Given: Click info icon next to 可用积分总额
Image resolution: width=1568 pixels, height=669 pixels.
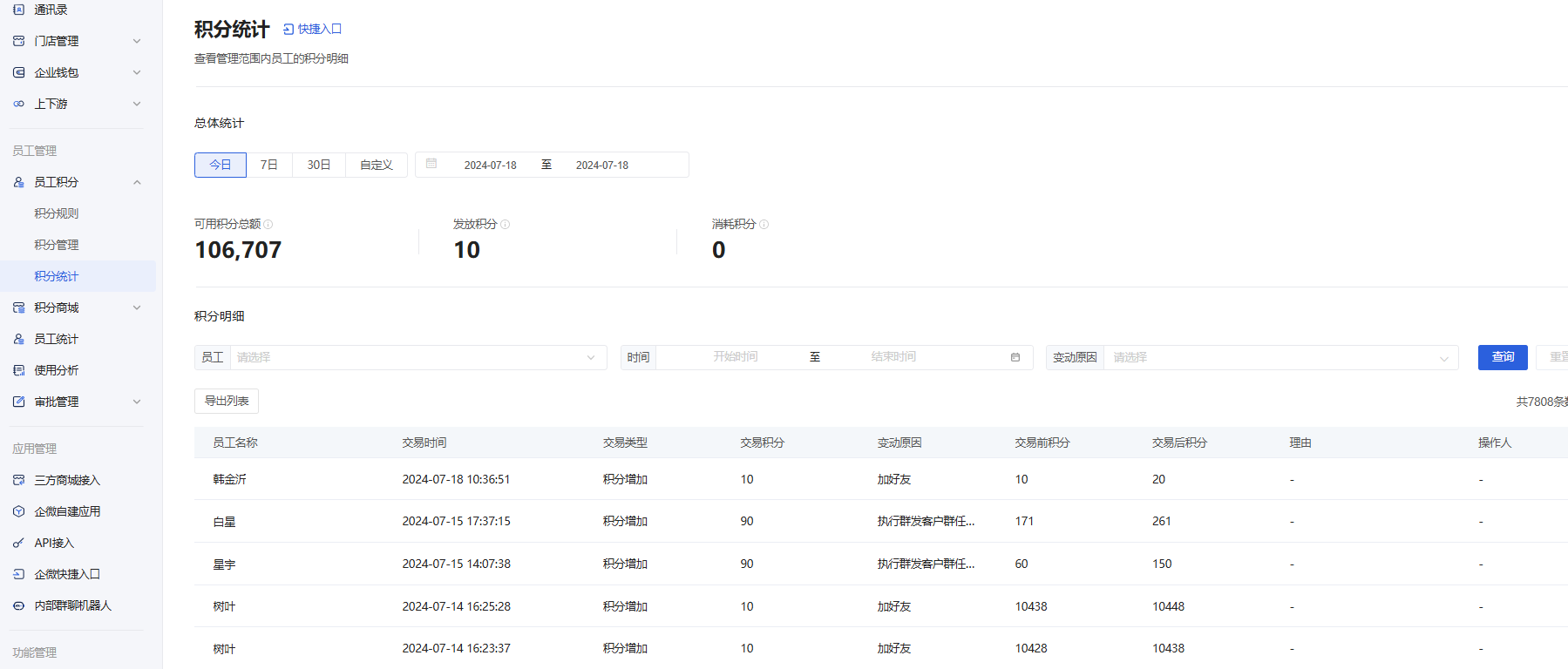Looking at the screenshot, I should (268, 225).
